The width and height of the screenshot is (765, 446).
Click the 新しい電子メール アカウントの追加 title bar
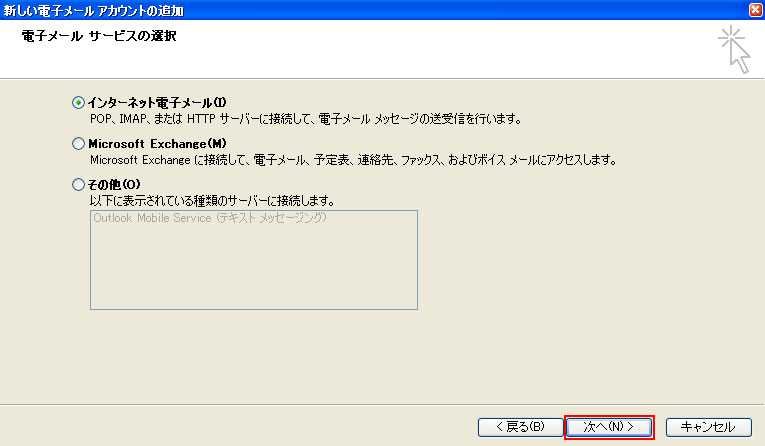pyautogui.click(x=93, y=10)
